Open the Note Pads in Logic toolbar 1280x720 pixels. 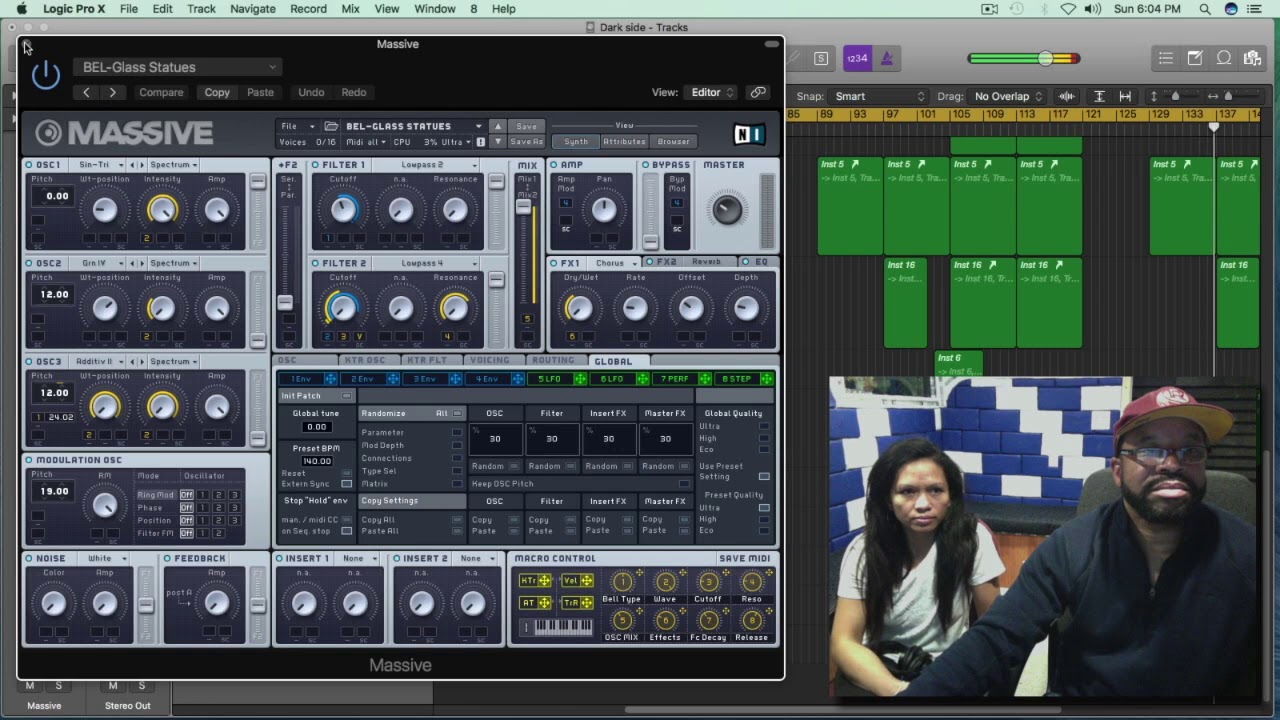pyautogui.click(x=1195, y=58)
